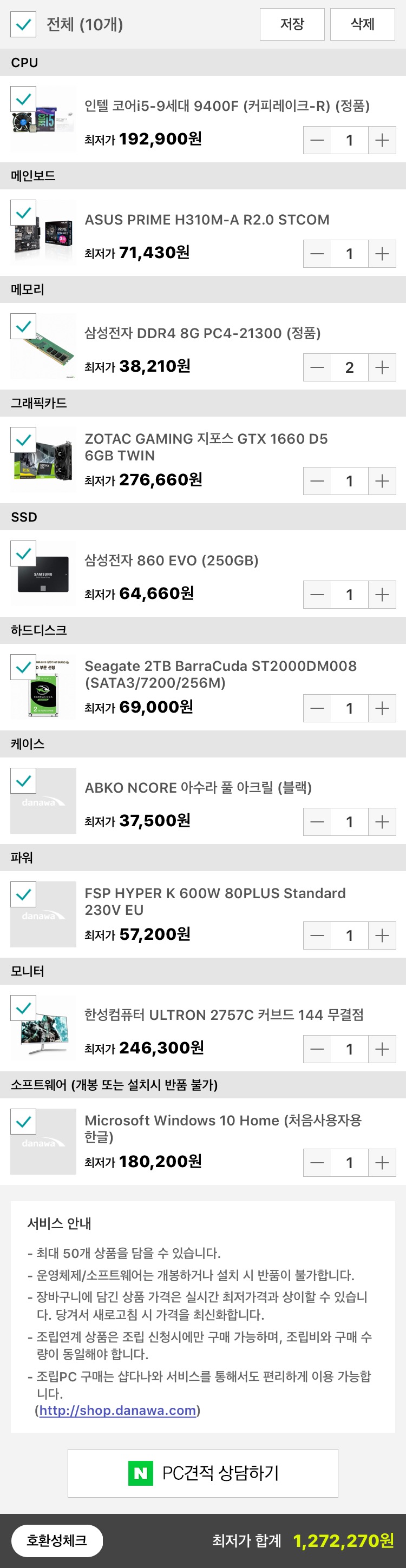Decrease Samsung 860 EVO SSD quantity
The height and width of the screenshot is (1568, 406).
[317, 595]
